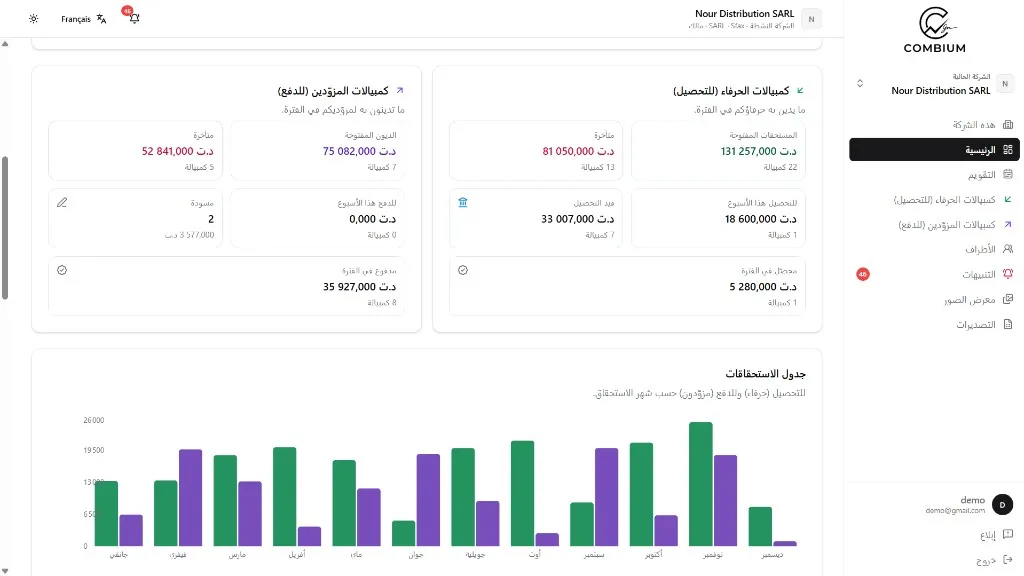Screen dimensions: 1024x576
Task: Click green arrow icon by كمبيالات الحرفاء heading
Action: coord(801,90)
